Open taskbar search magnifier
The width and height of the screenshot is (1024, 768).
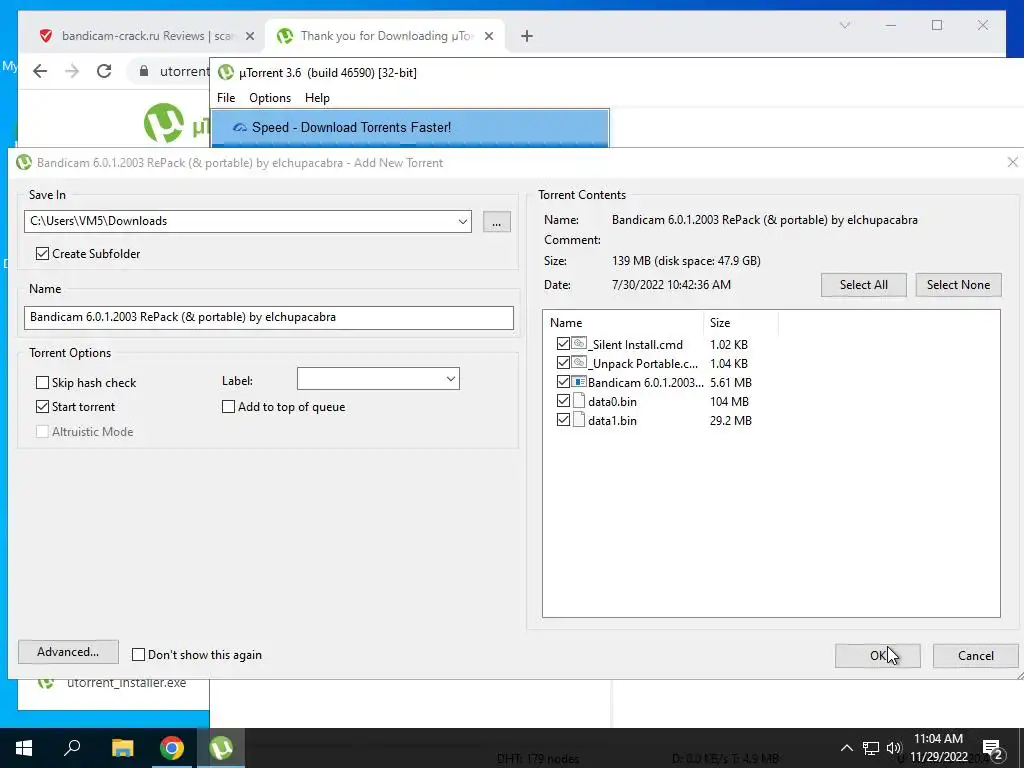click(72, 748)
